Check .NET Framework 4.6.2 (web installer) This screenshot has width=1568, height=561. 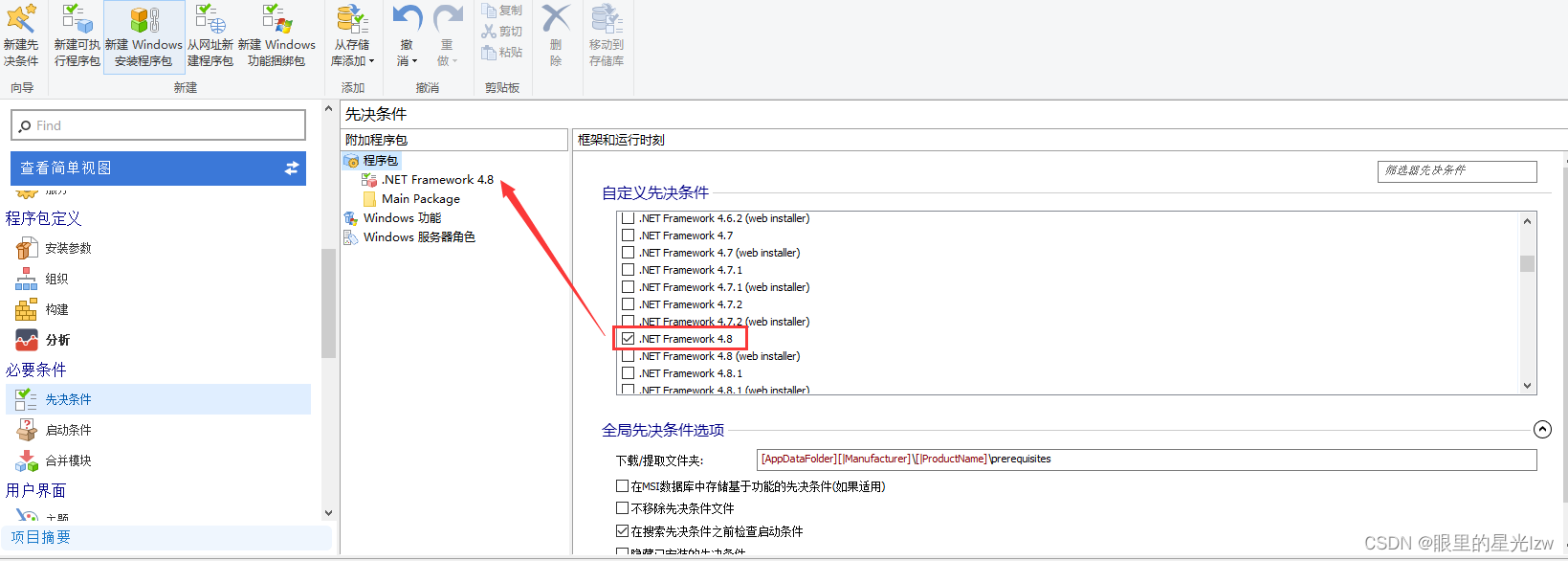pos(629,218)
